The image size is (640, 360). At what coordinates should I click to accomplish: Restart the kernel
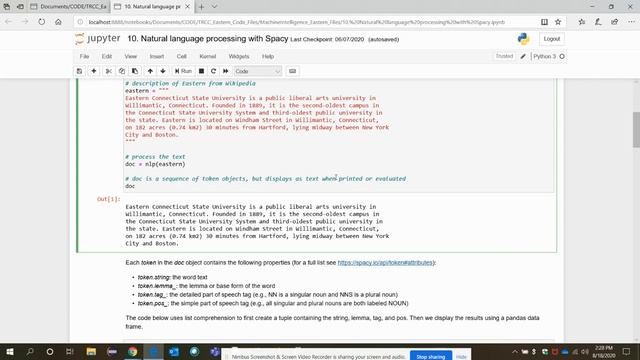(x=213, y=71)
